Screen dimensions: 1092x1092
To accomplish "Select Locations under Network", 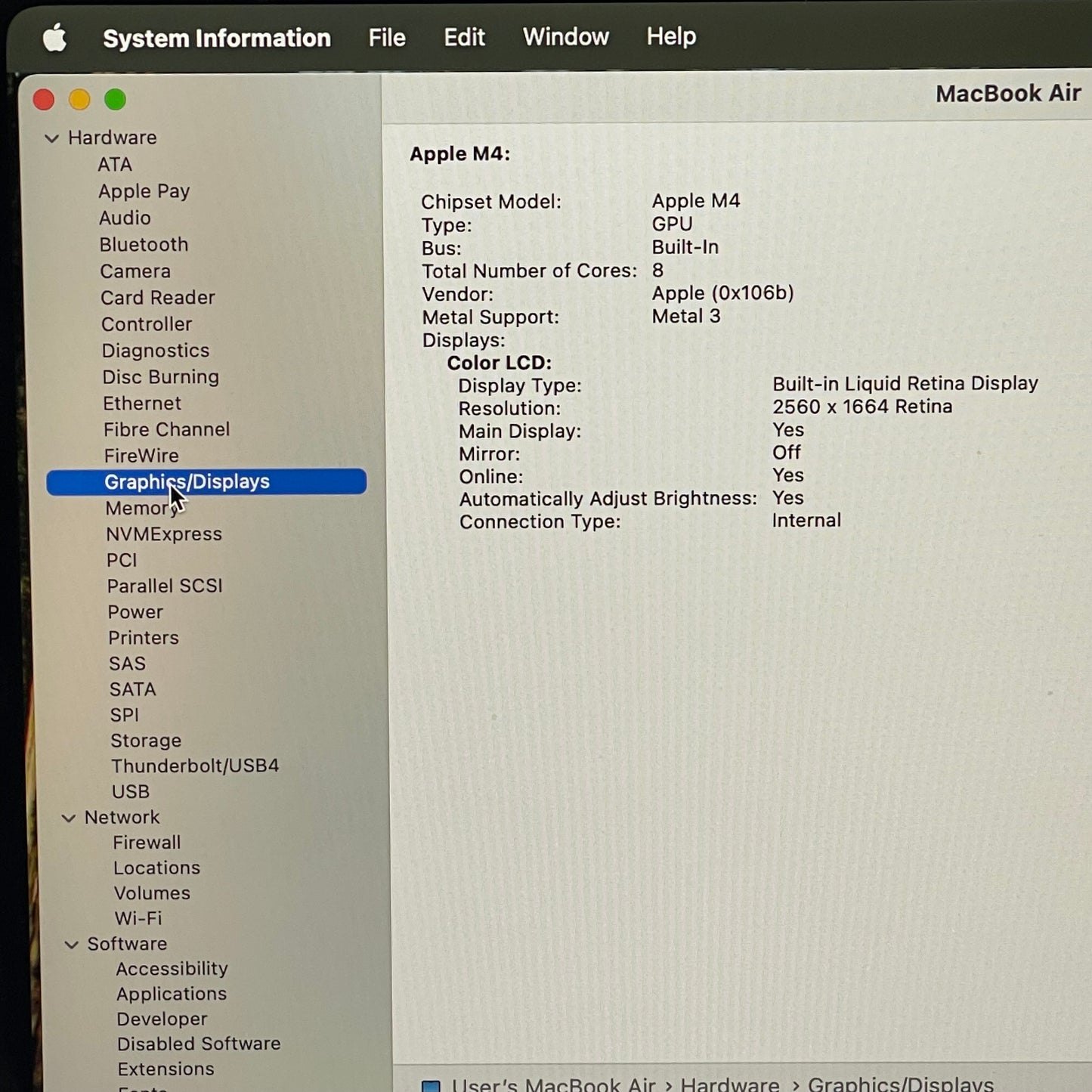I will click(x=156, y=868).
